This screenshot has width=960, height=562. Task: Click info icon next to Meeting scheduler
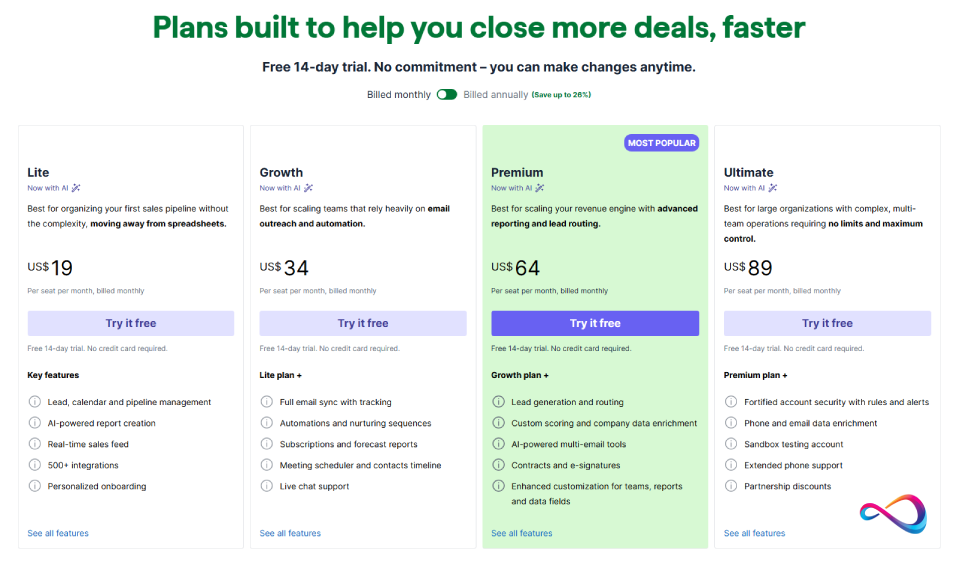coord(268,465)
